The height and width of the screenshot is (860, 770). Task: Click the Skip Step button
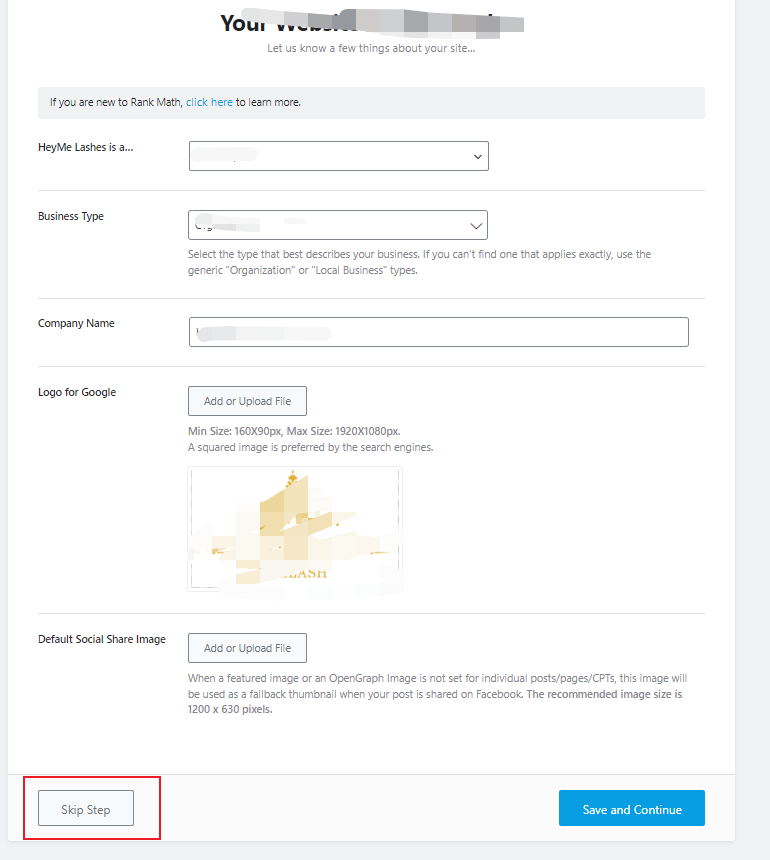point(86,809)
